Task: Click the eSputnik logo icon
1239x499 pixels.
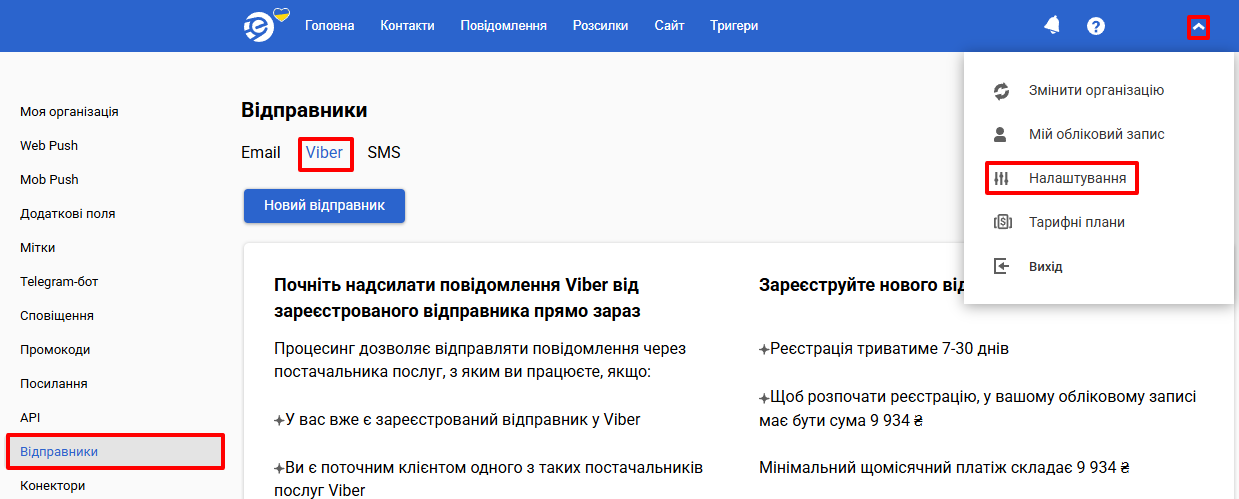Action: [261, 25]
